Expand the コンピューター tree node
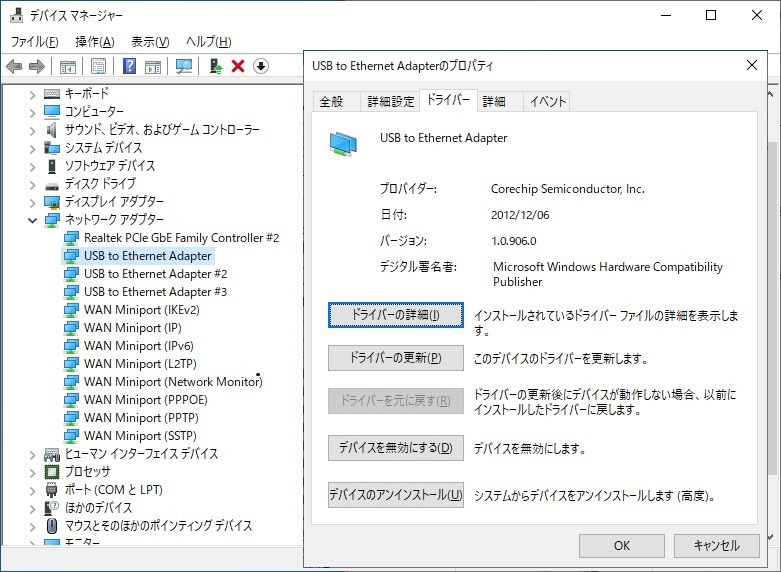 pyautogui.click(x=32, y=112)
